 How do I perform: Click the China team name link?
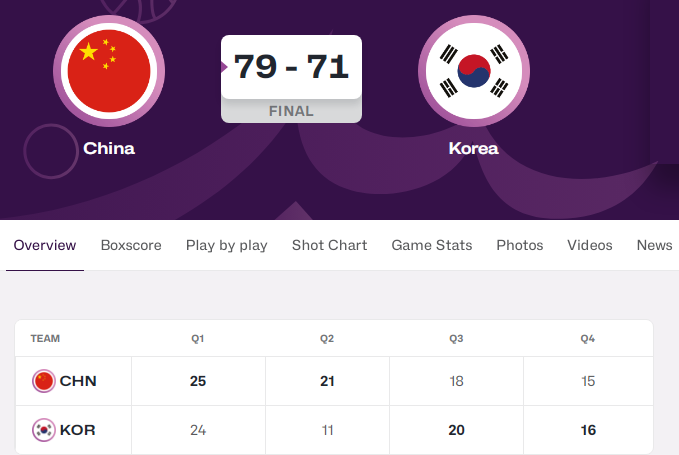tap(109, 149)
